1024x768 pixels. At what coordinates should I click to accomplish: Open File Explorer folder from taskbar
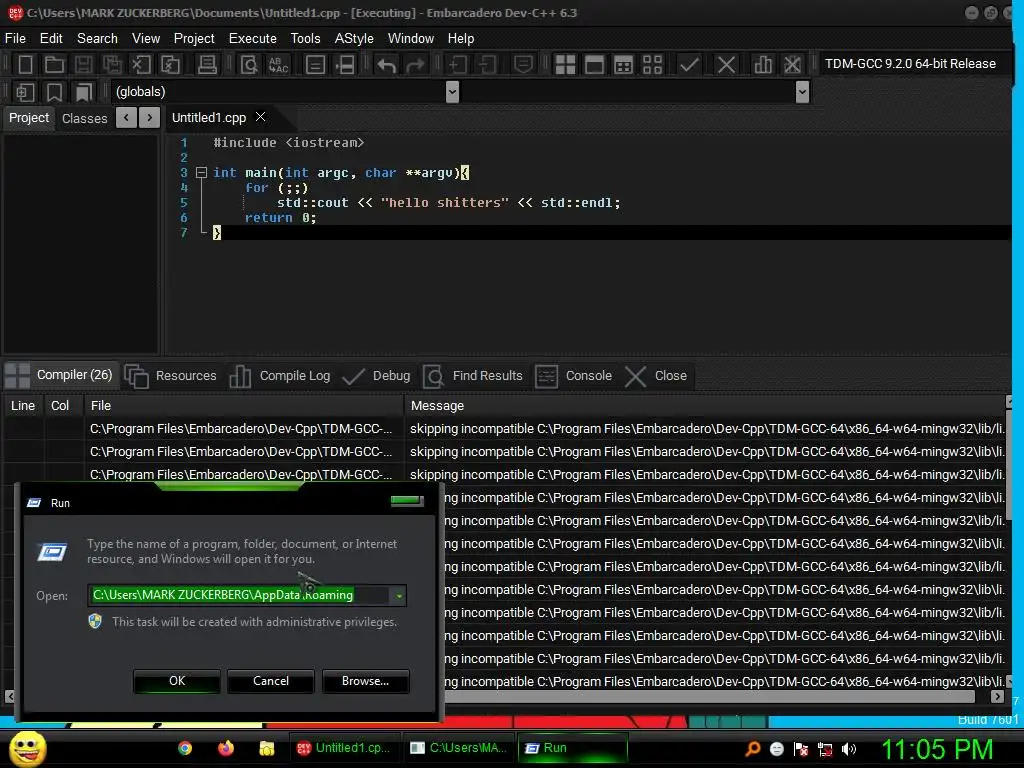pos(266,748)
